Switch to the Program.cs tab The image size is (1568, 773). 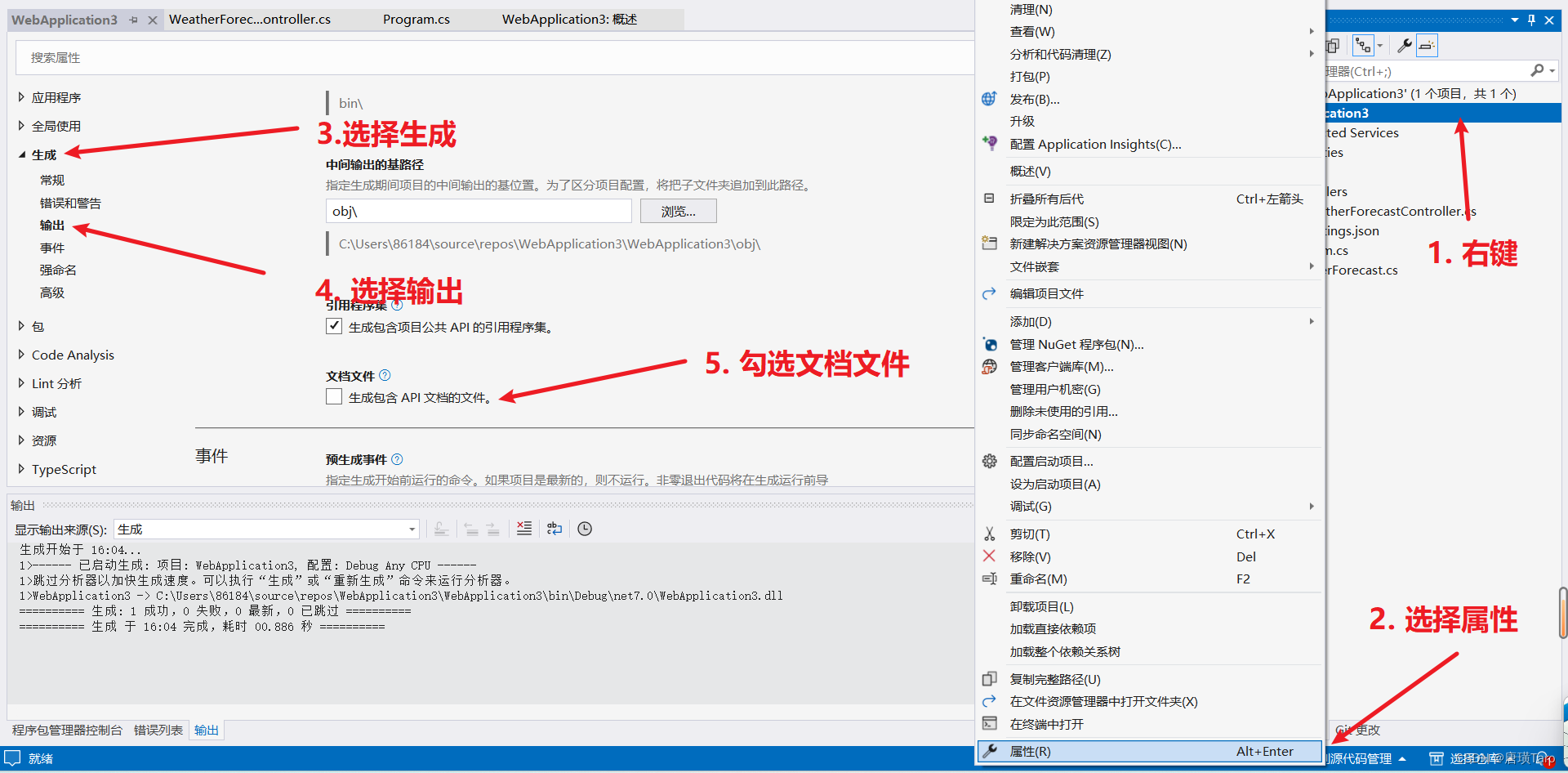coord(416,20)
